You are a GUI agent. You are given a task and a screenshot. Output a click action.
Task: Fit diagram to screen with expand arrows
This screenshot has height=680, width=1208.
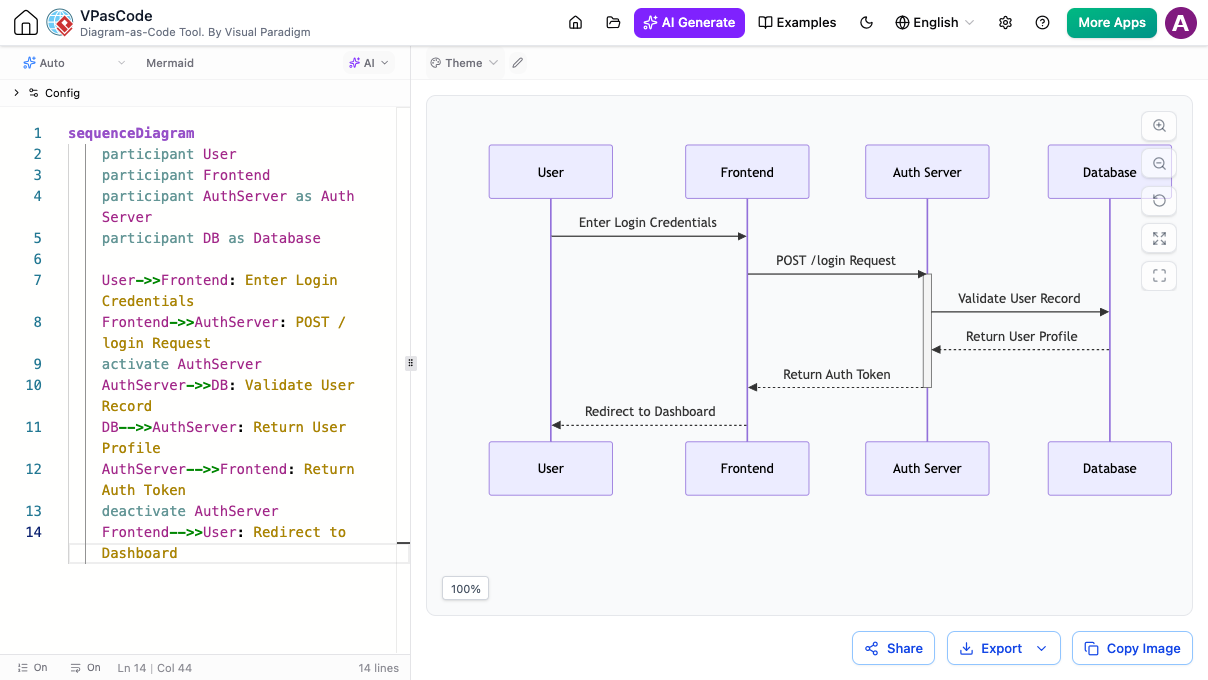coord(1159,238)
